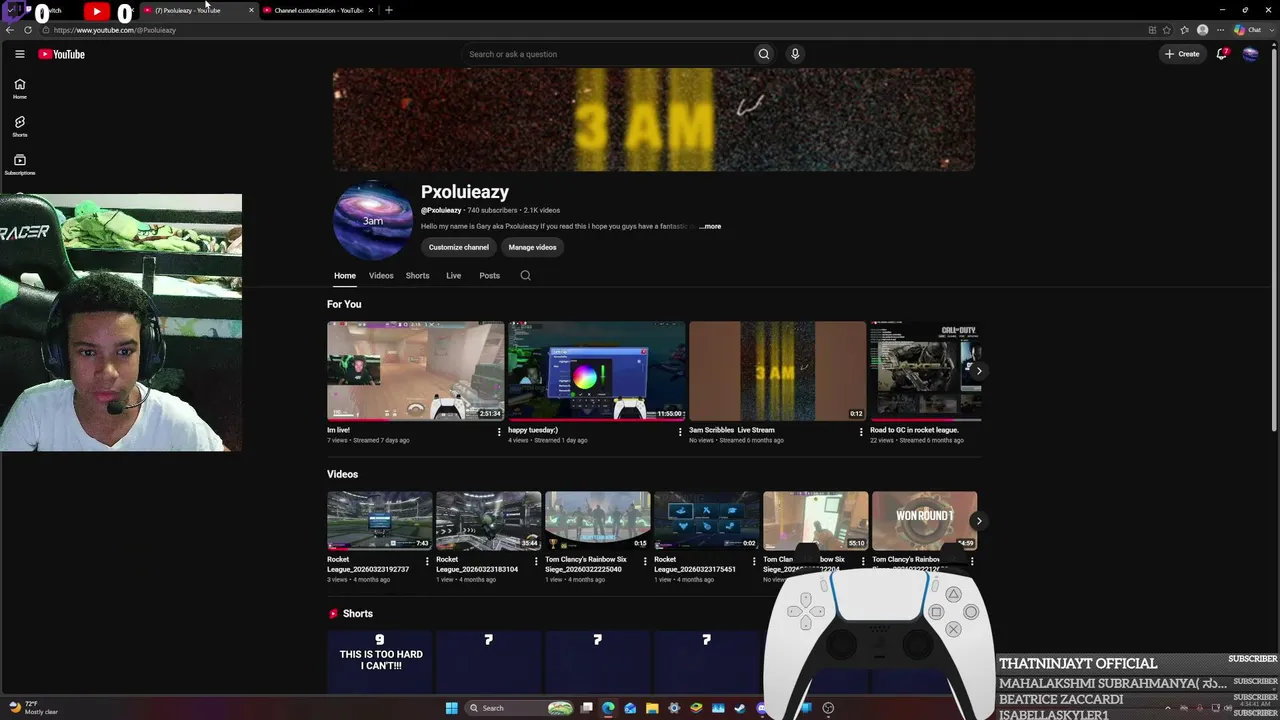Show next For You videos arrow
The height and width of the screenshot is (720, 1280).
coord(978,371)
